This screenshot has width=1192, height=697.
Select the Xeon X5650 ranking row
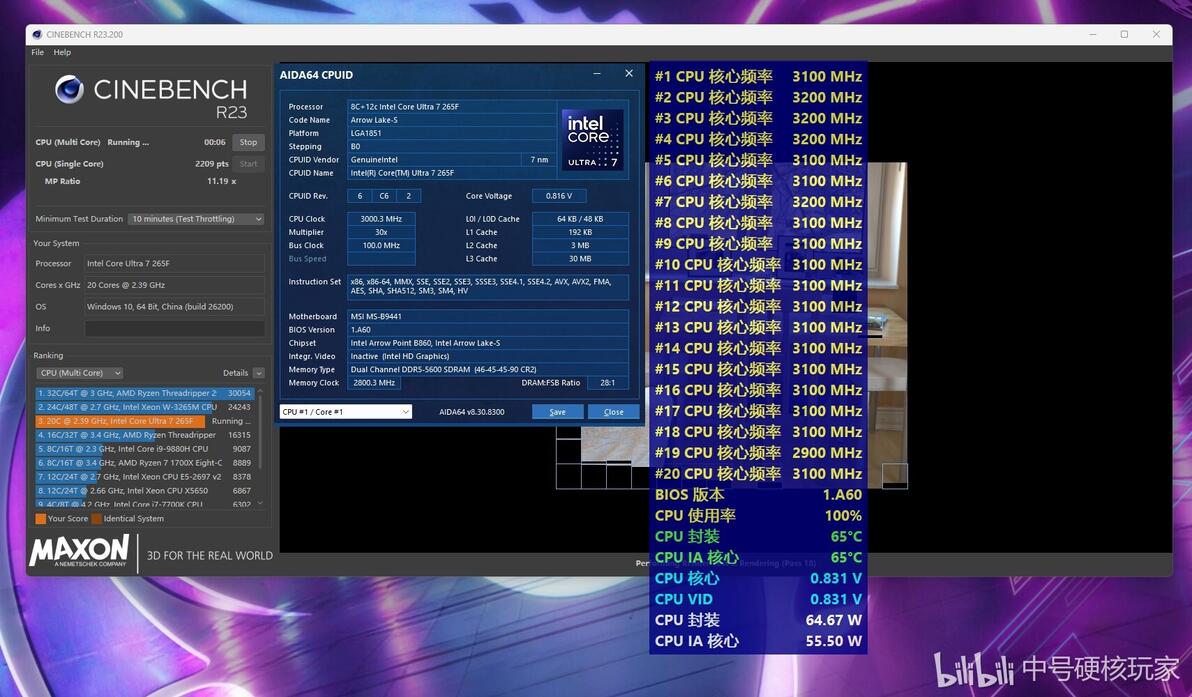click(x=144, y=490)
